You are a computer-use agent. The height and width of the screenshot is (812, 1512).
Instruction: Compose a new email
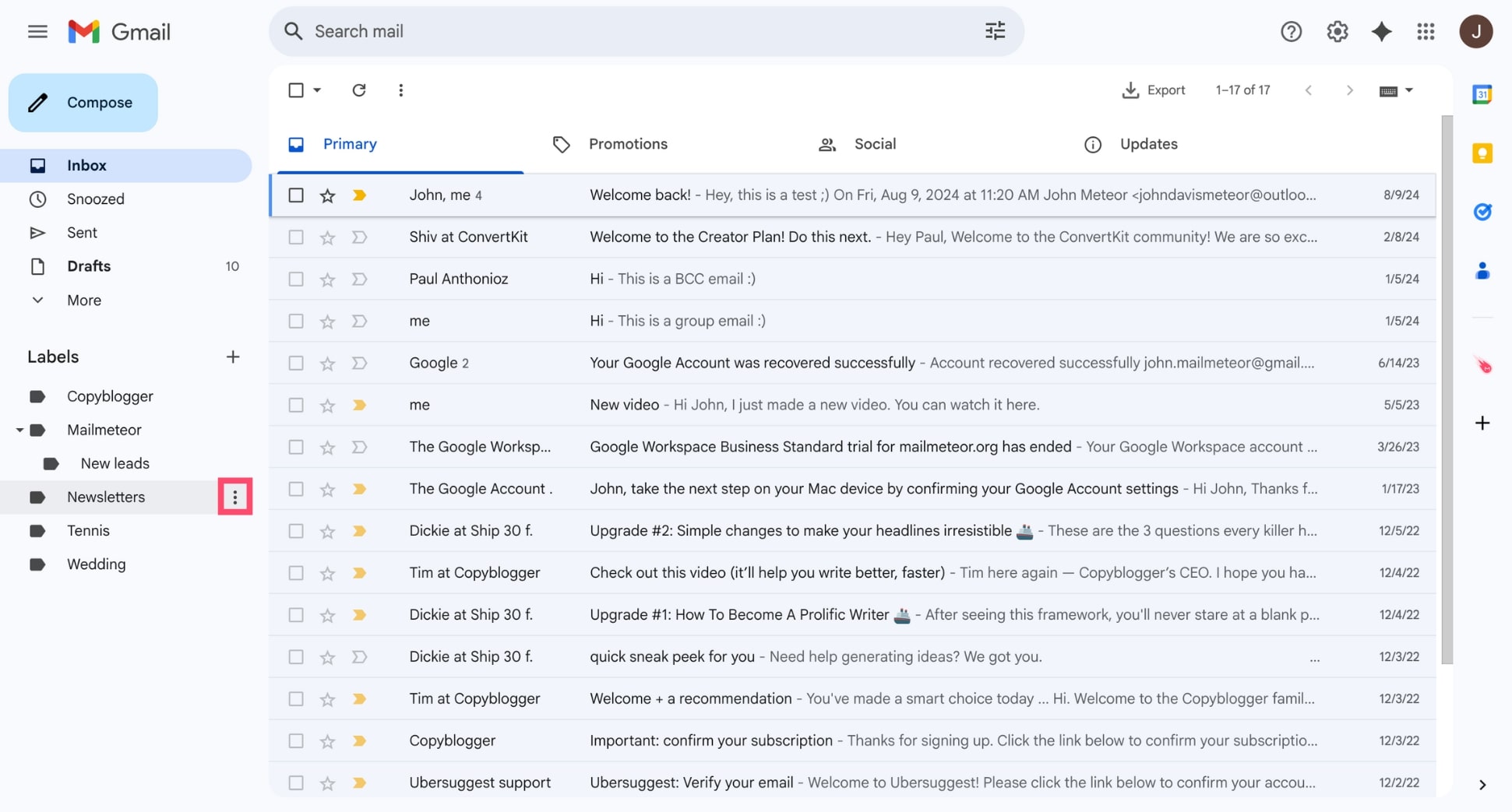point(83,103)
